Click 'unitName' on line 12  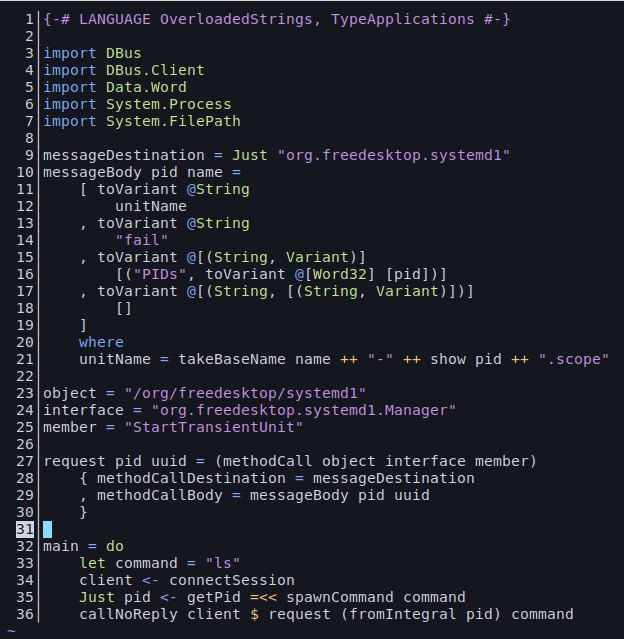[151, 206]
